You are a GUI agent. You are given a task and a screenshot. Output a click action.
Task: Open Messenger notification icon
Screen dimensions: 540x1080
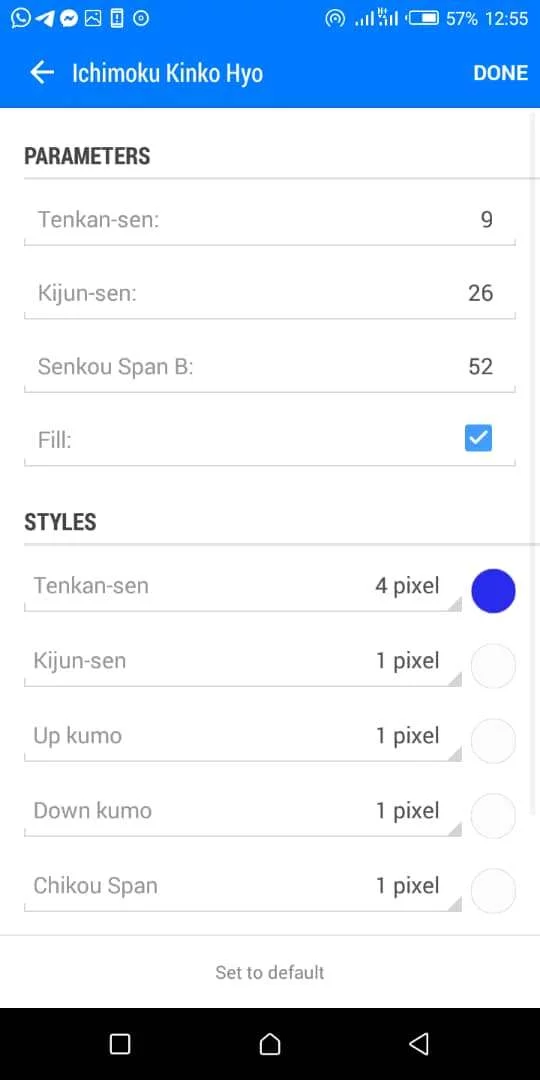click(68, 19)
